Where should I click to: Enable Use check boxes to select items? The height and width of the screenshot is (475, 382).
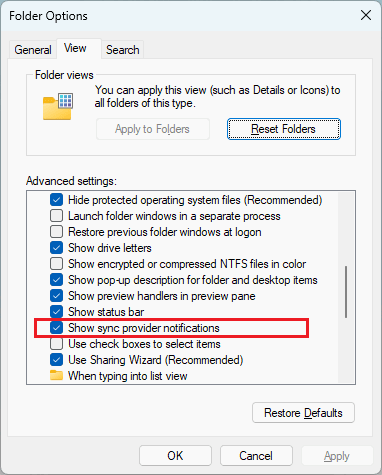[x=56, y=344]
